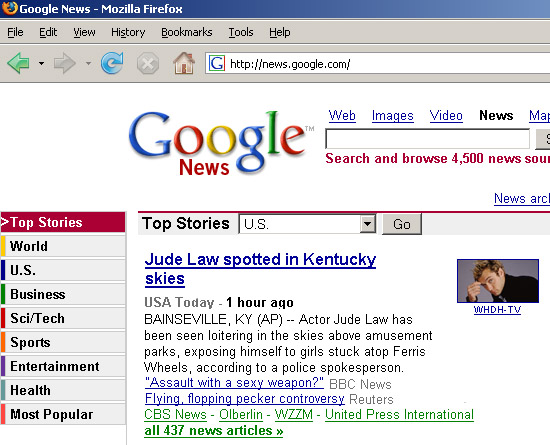Open the Images search link
Image resolution: width=550 pixels, height=445 pixels.
(x=393, y=116)
